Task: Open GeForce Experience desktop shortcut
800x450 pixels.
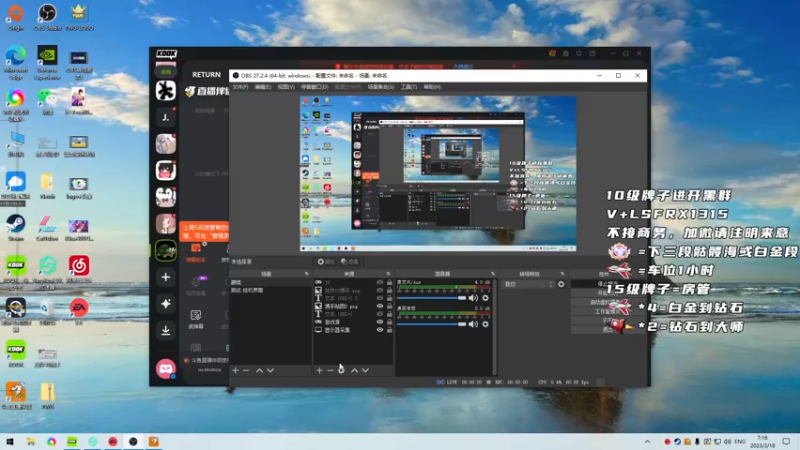Action: click(47, 63)
